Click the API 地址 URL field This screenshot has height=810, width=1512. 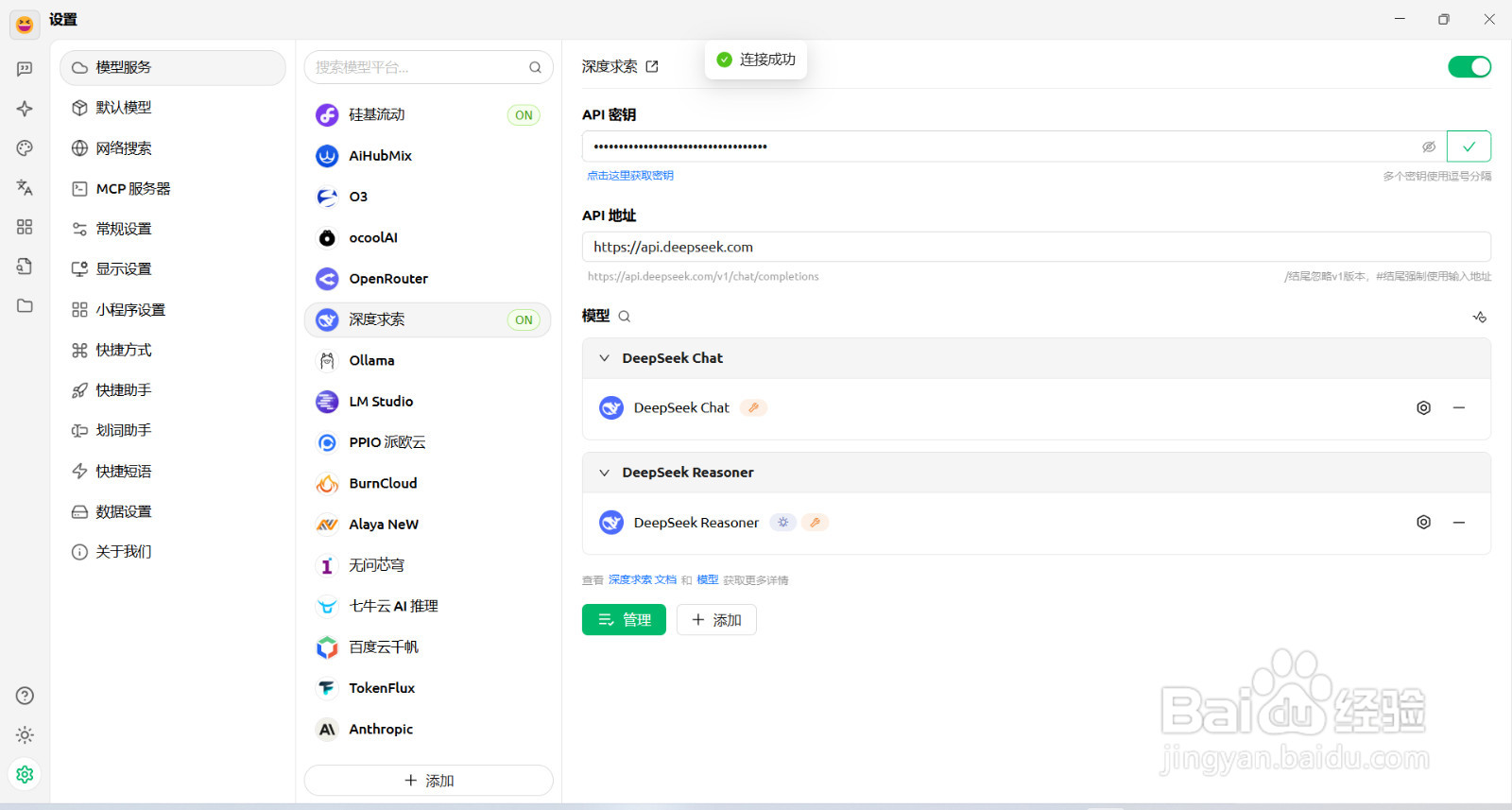click(1037, 247)
